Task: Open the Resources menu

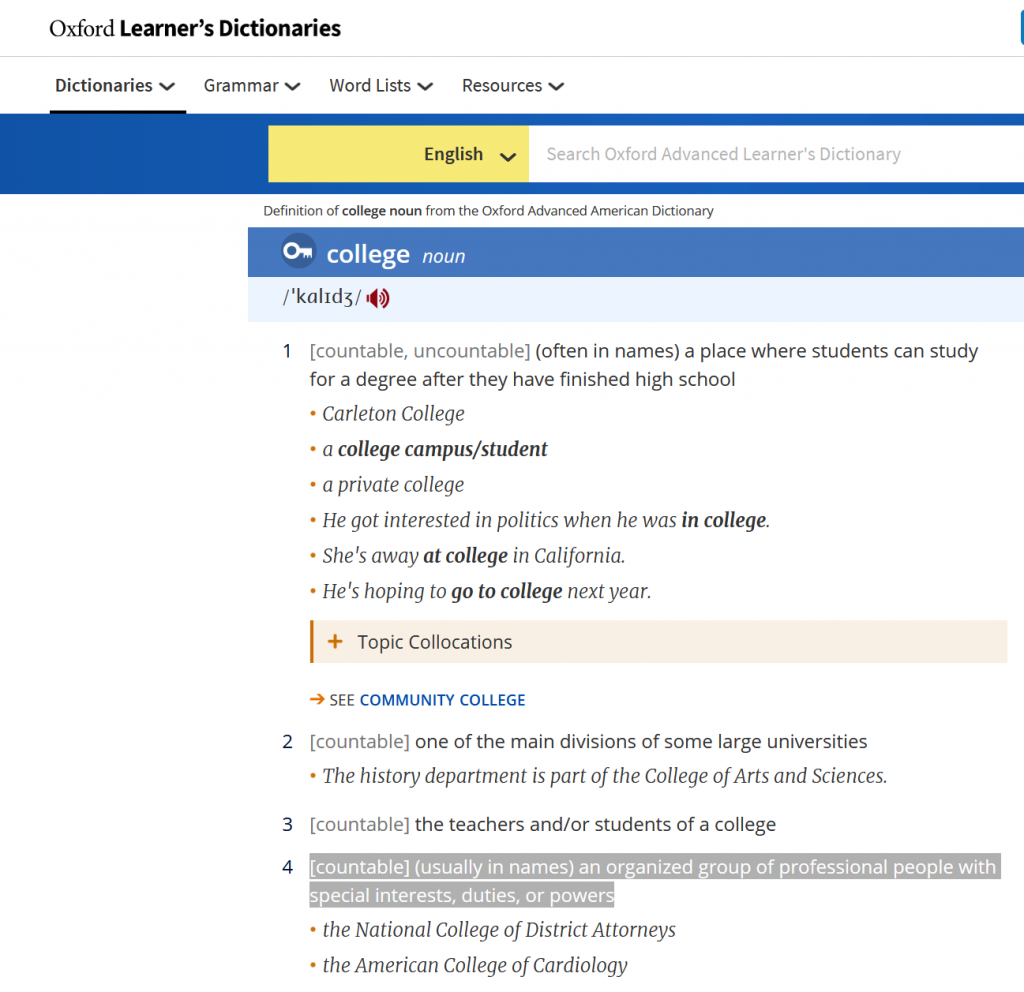Action: coord(513,86)
